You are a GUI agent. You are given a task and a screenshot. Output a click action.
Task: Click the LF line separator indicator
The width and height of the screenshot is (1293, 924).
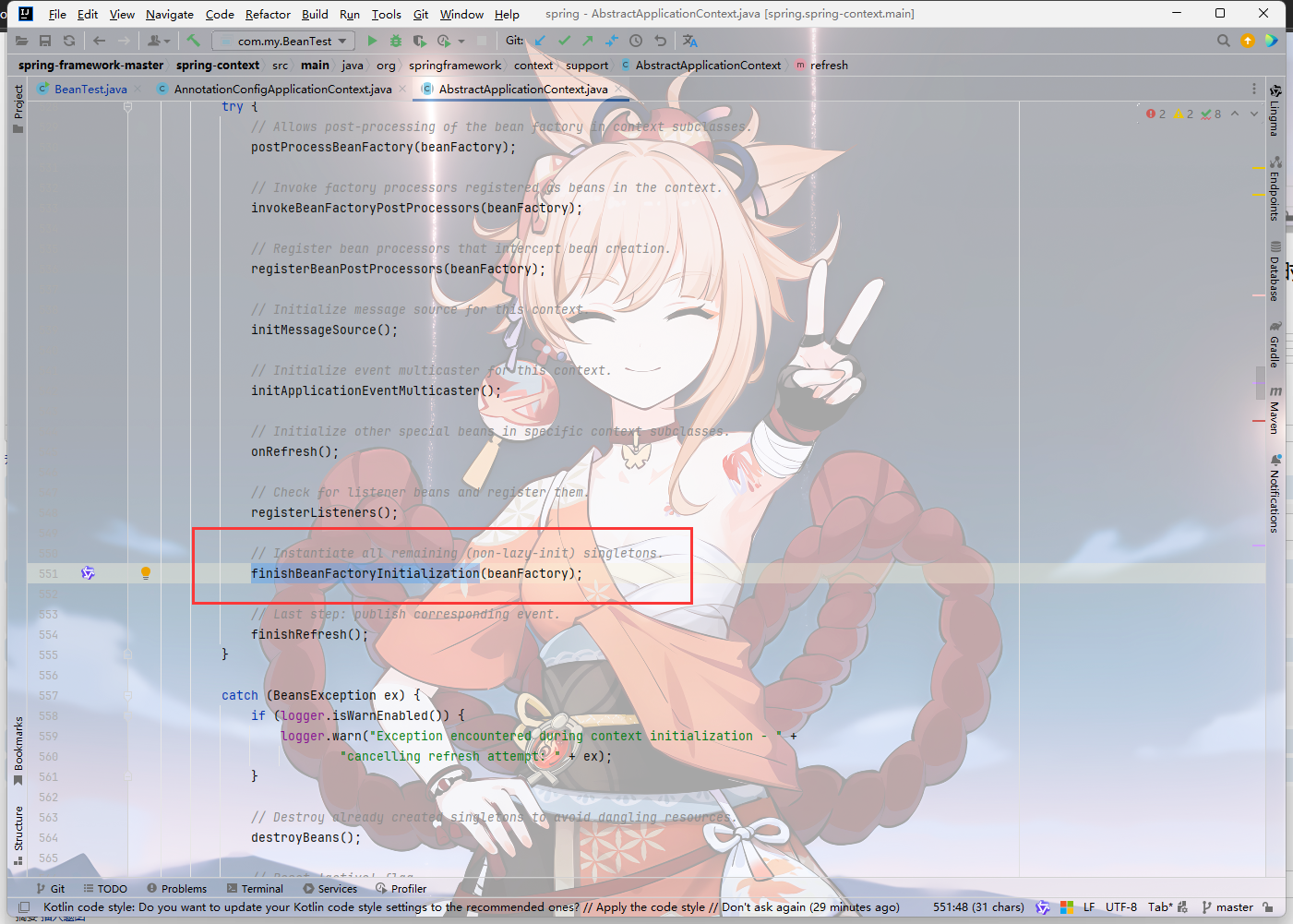(1089, 907)
